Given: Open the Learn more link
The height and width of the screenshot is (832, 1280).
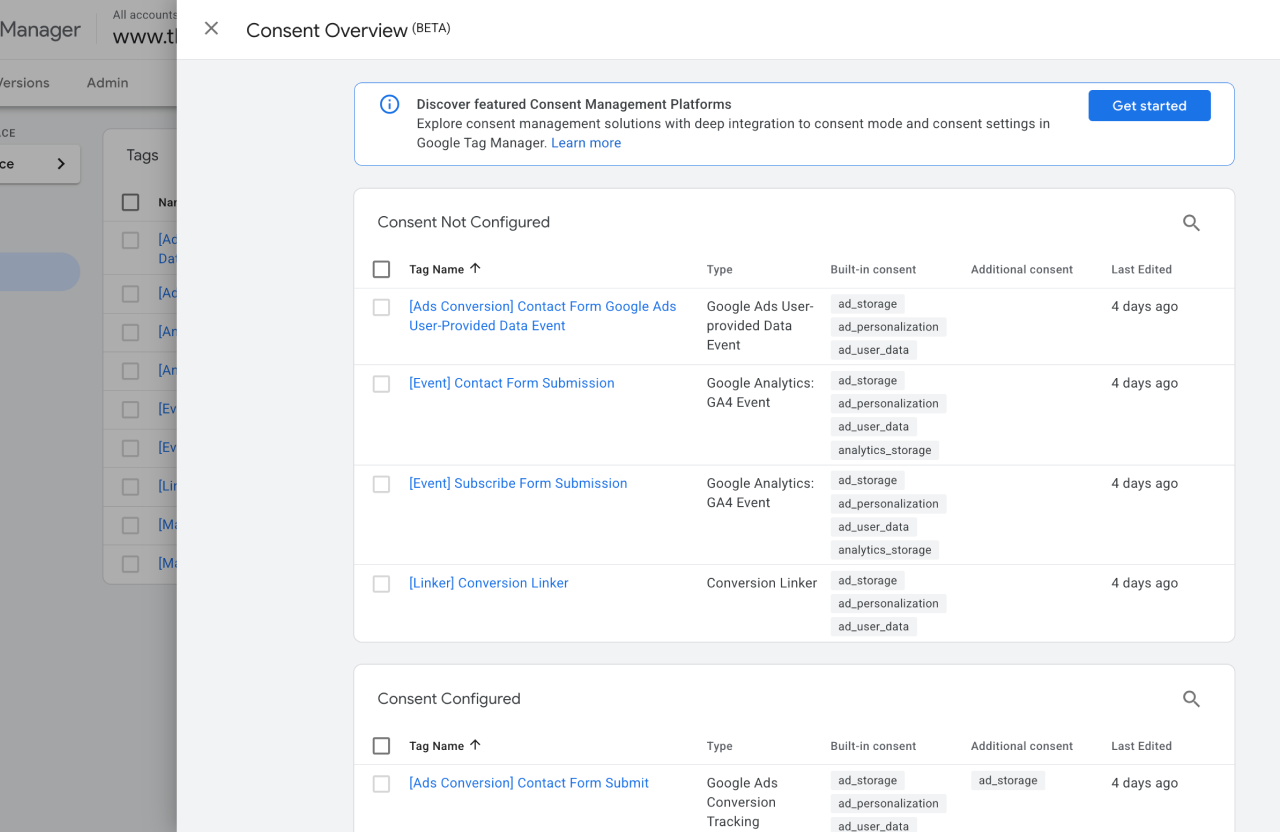Looking at the screenshot, I should 586,143.
